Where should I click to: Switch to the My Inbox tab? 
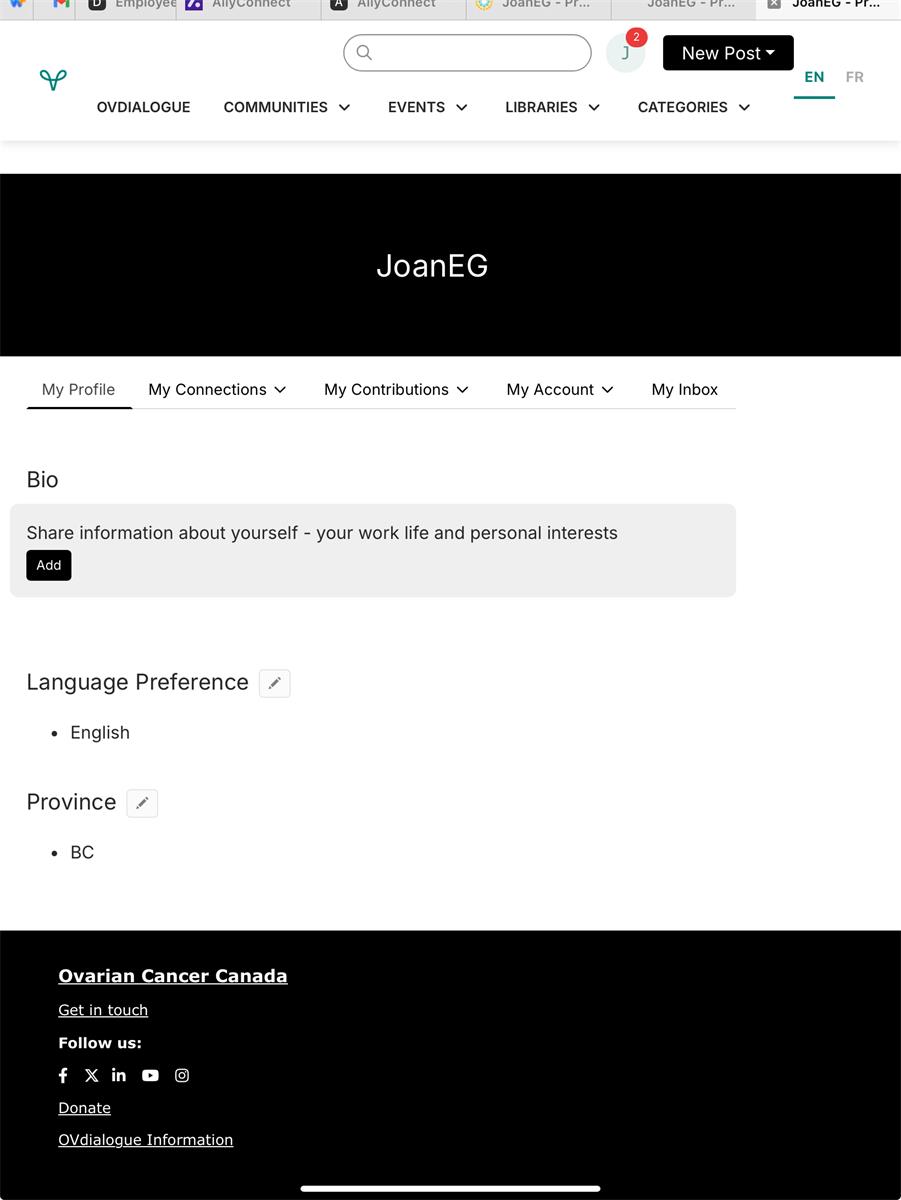(684, 390)
